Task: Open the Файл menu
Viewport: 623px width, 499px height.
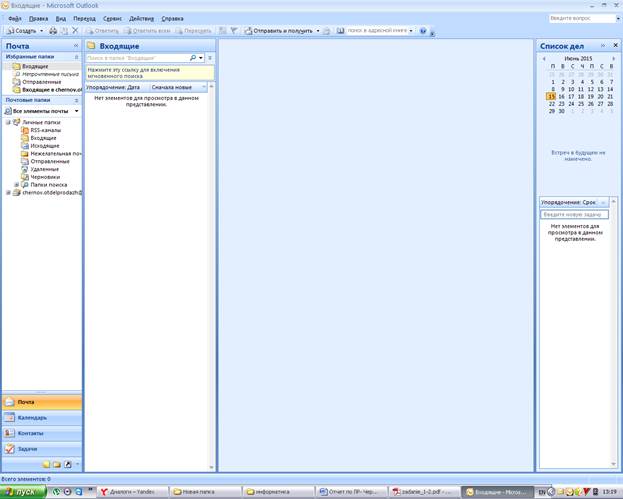Action: click(x=15, y=19)
